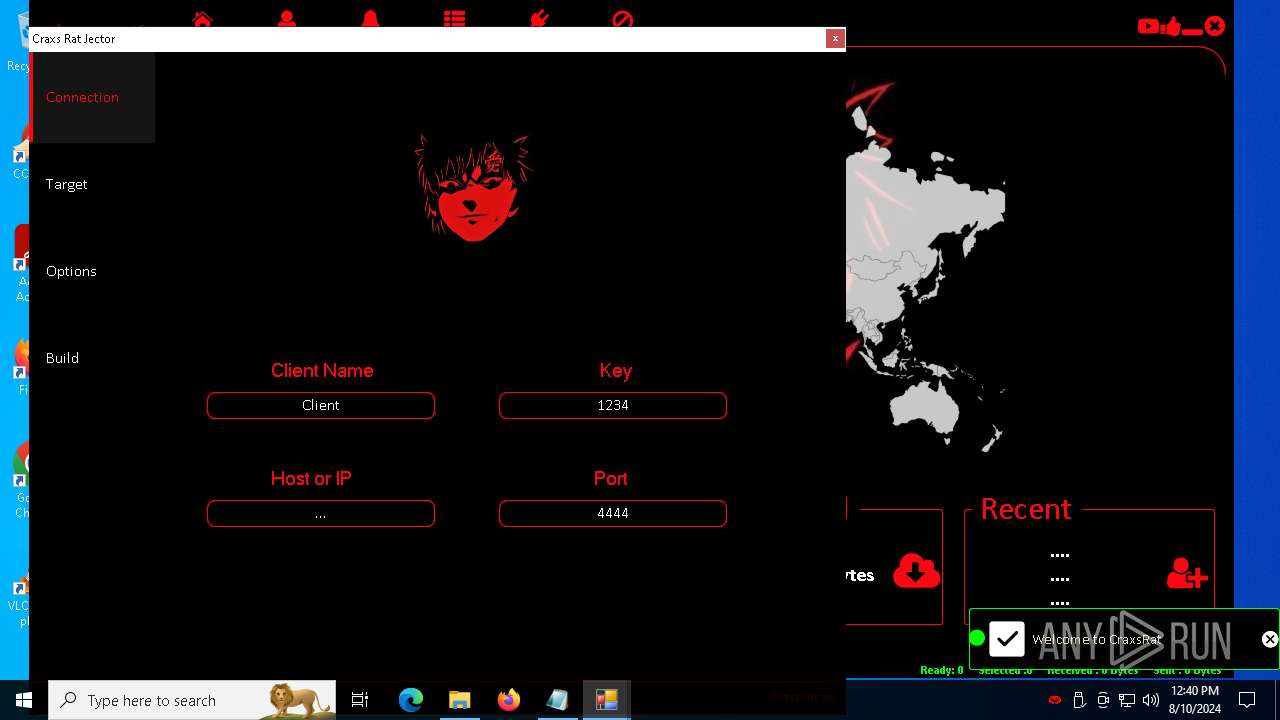Click the list icon in CraxsRat toolbar

454,19
